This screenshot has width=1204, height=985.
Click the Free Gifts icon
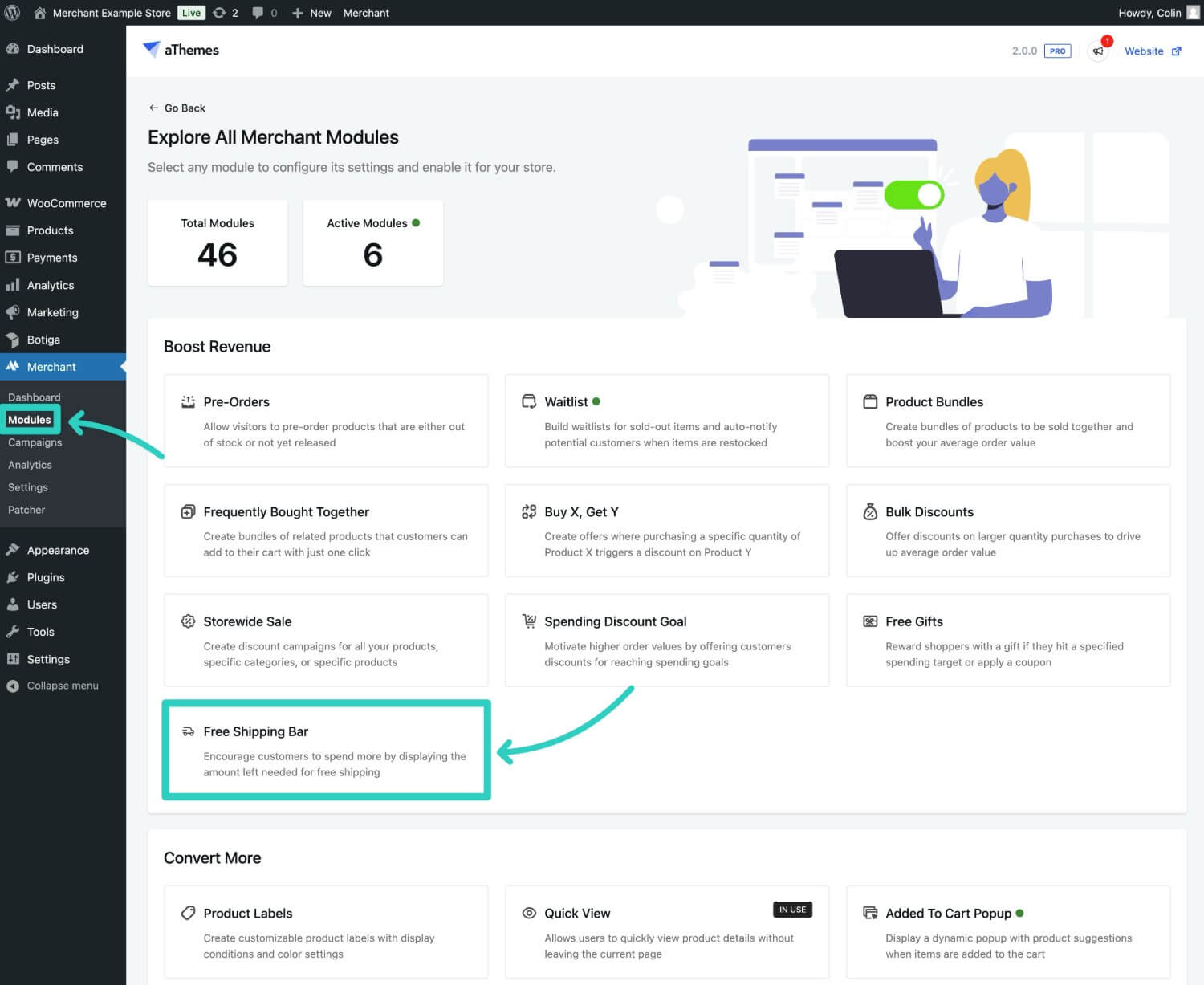(870, 621)
